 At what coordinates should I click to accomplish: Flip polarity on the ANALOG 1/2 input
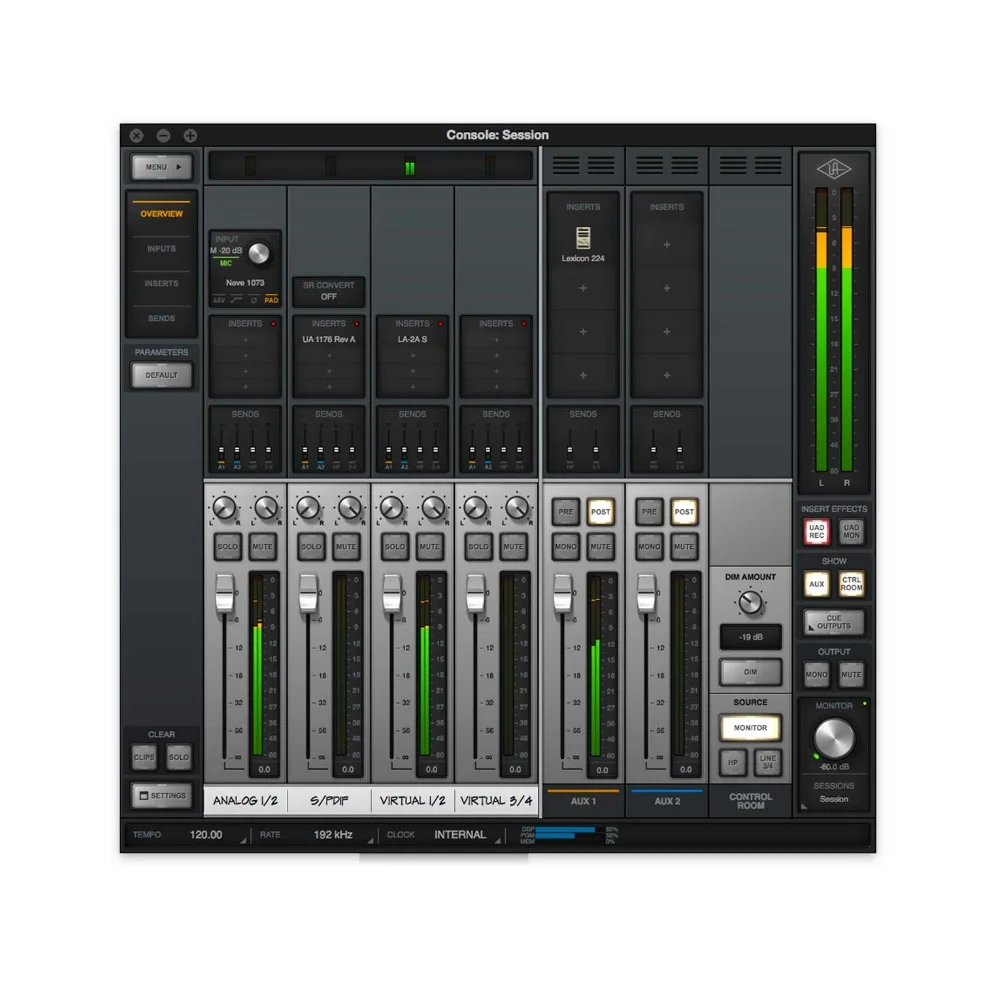253,300
